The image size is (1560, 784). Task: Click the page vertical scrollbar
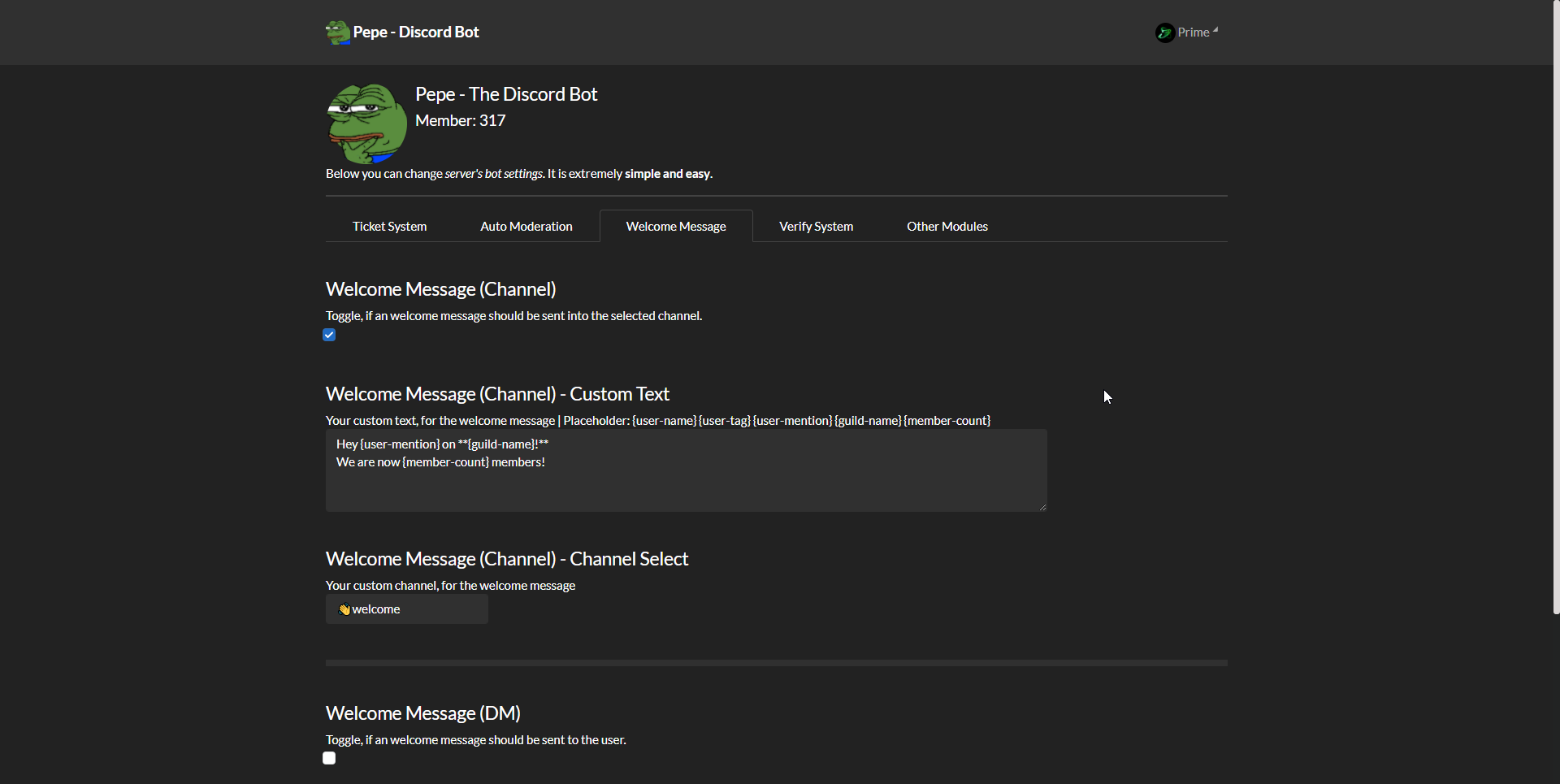click(1556, 307)
